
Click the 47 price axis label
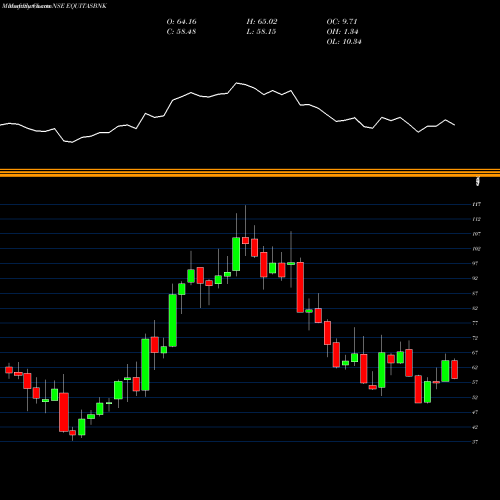tap(475, 412)
